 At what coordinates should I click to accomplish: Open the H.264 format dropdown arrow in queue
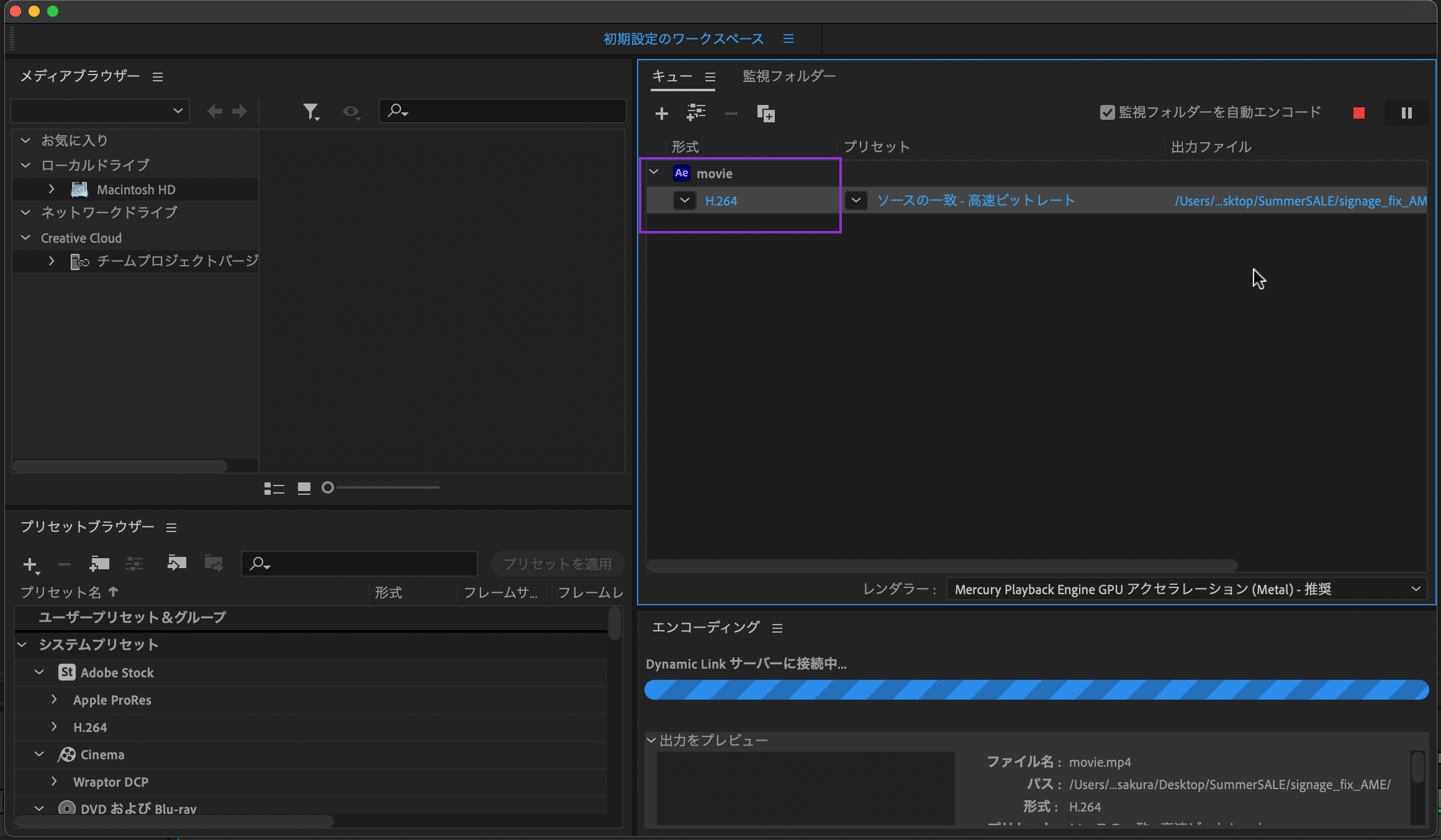coord(685,201)
